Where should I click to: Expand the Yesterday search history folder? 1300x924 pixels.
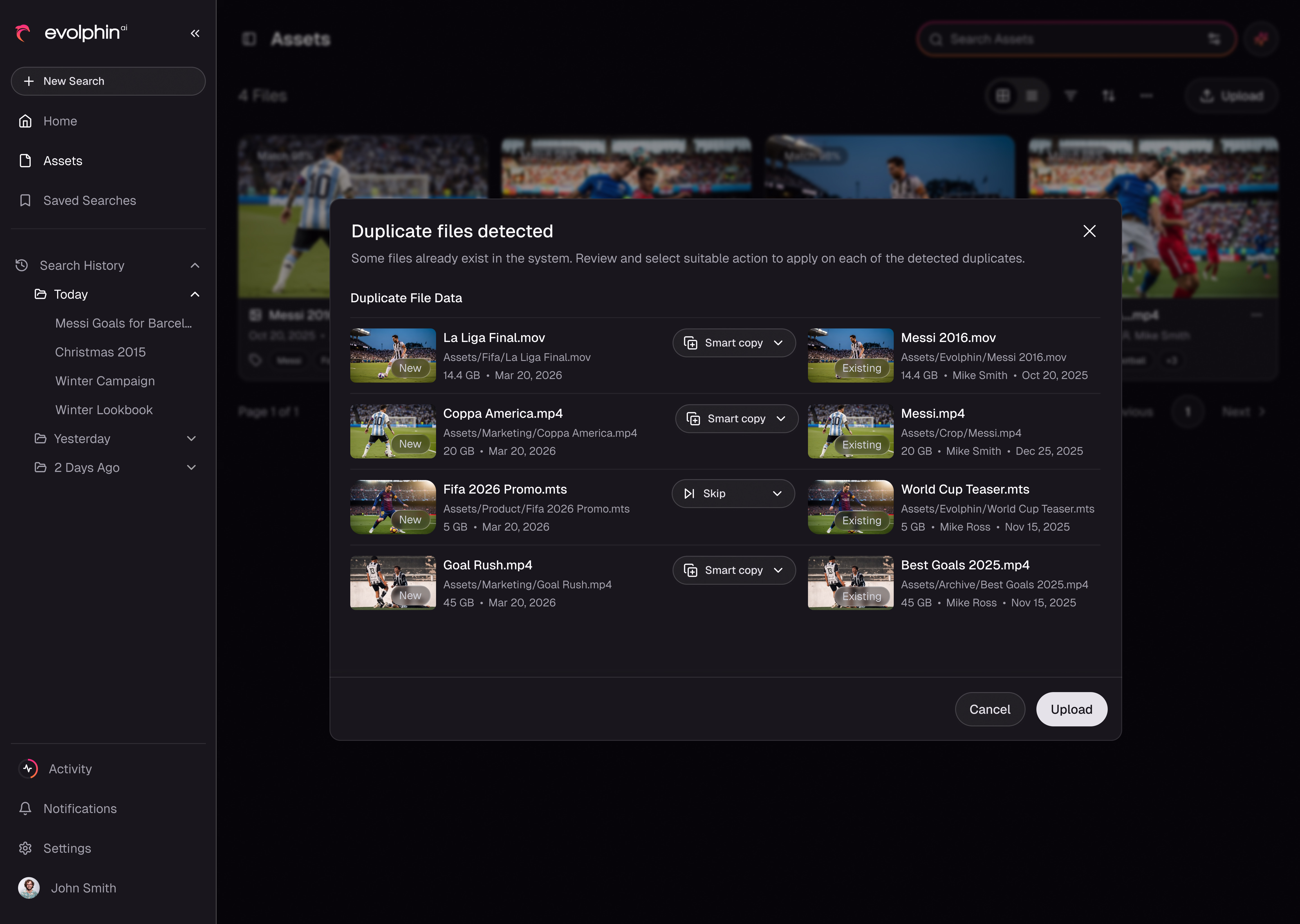pyautogui.click(x=191, y=439)
